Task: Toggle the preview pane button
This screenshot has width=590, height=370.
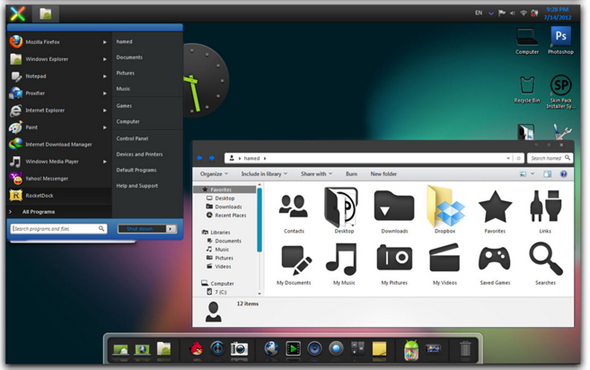Action: 547,174
